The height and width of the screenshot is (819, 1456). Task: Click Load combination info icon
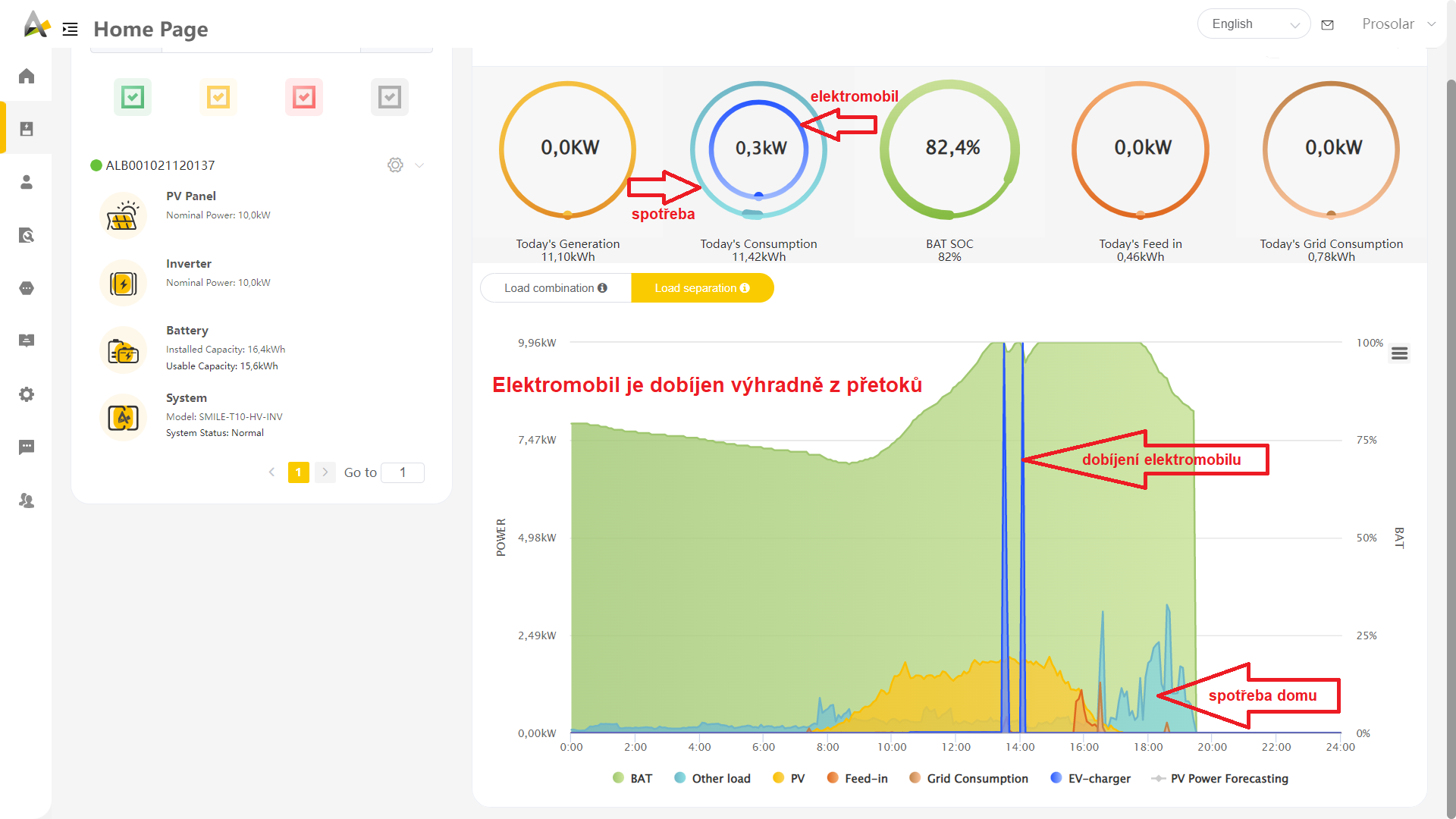click(602, 288)
